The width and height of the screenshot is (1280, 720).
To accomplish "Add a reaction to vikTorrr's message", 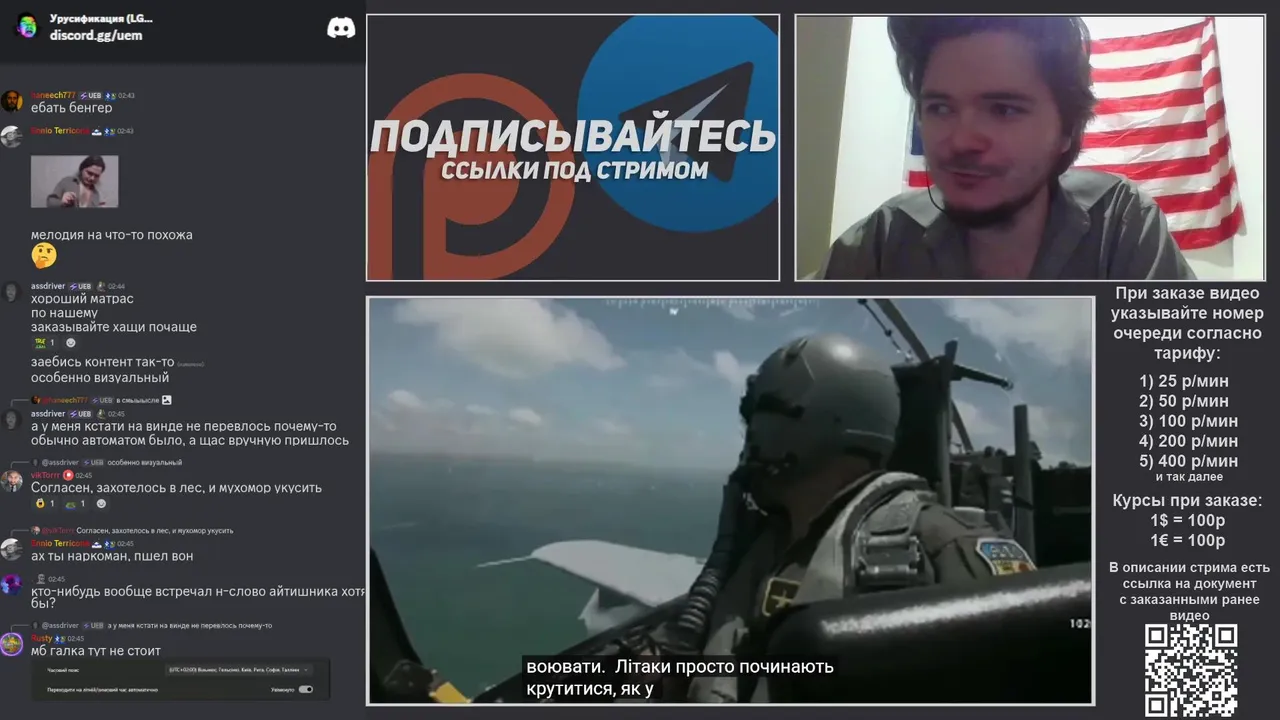I will pyautogui.click(x=101, y=504).
